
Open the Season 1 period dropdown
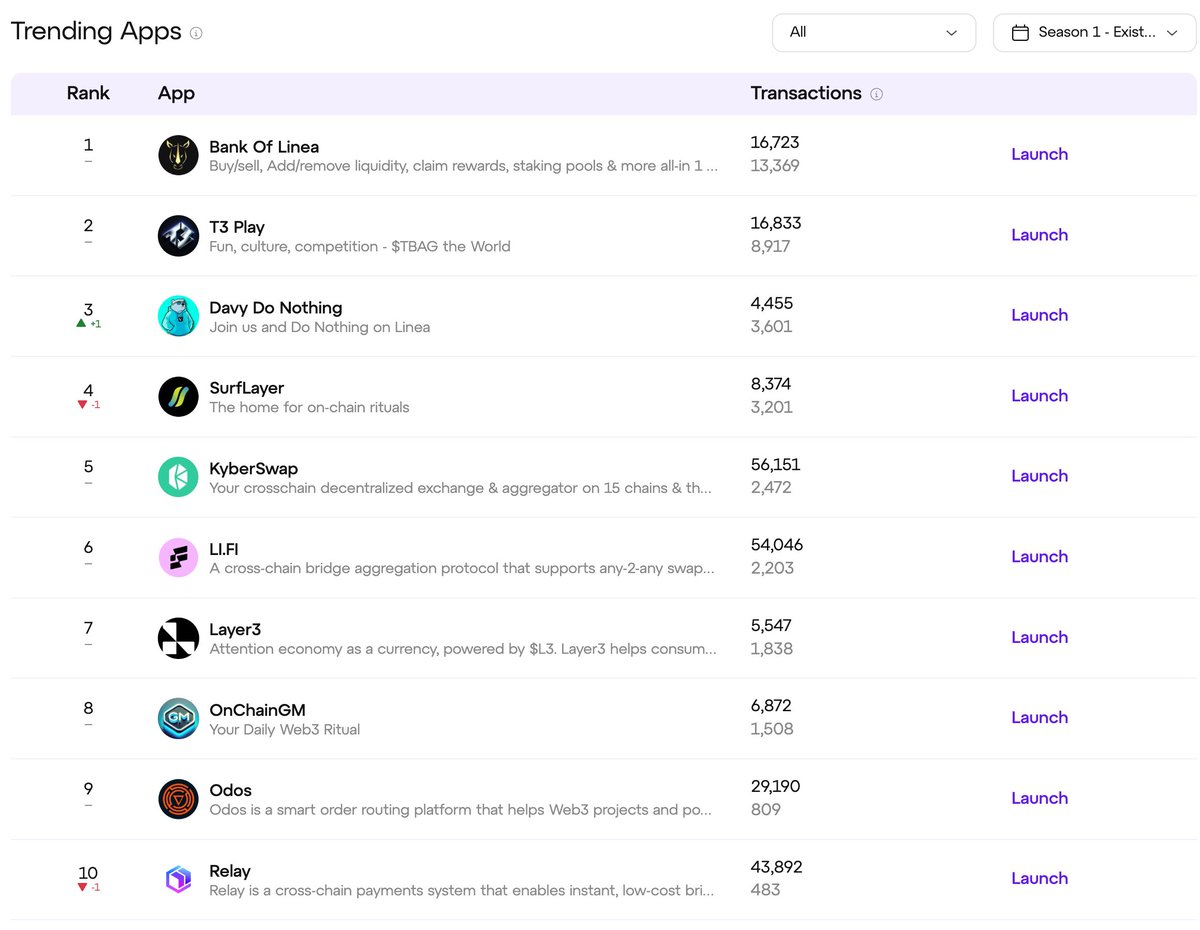pos(1094,32)
